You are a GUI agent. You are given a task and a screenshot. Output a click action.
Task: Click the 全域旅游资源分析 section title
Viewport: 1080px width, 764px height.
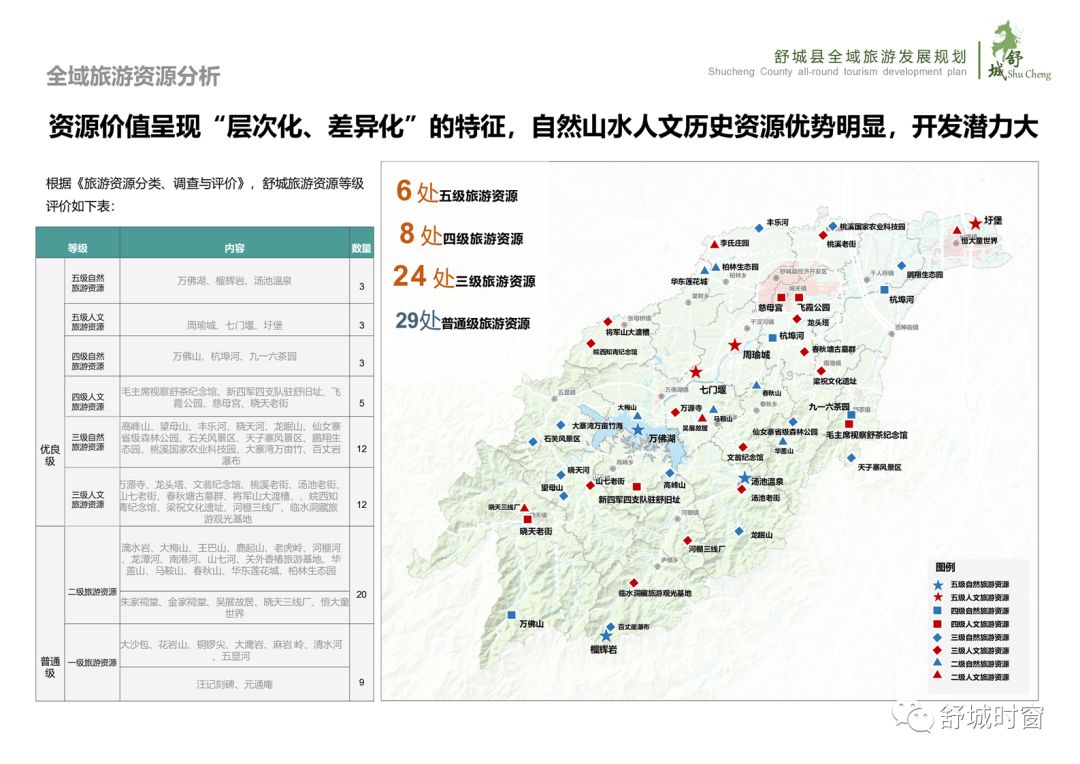pos(133,76)
